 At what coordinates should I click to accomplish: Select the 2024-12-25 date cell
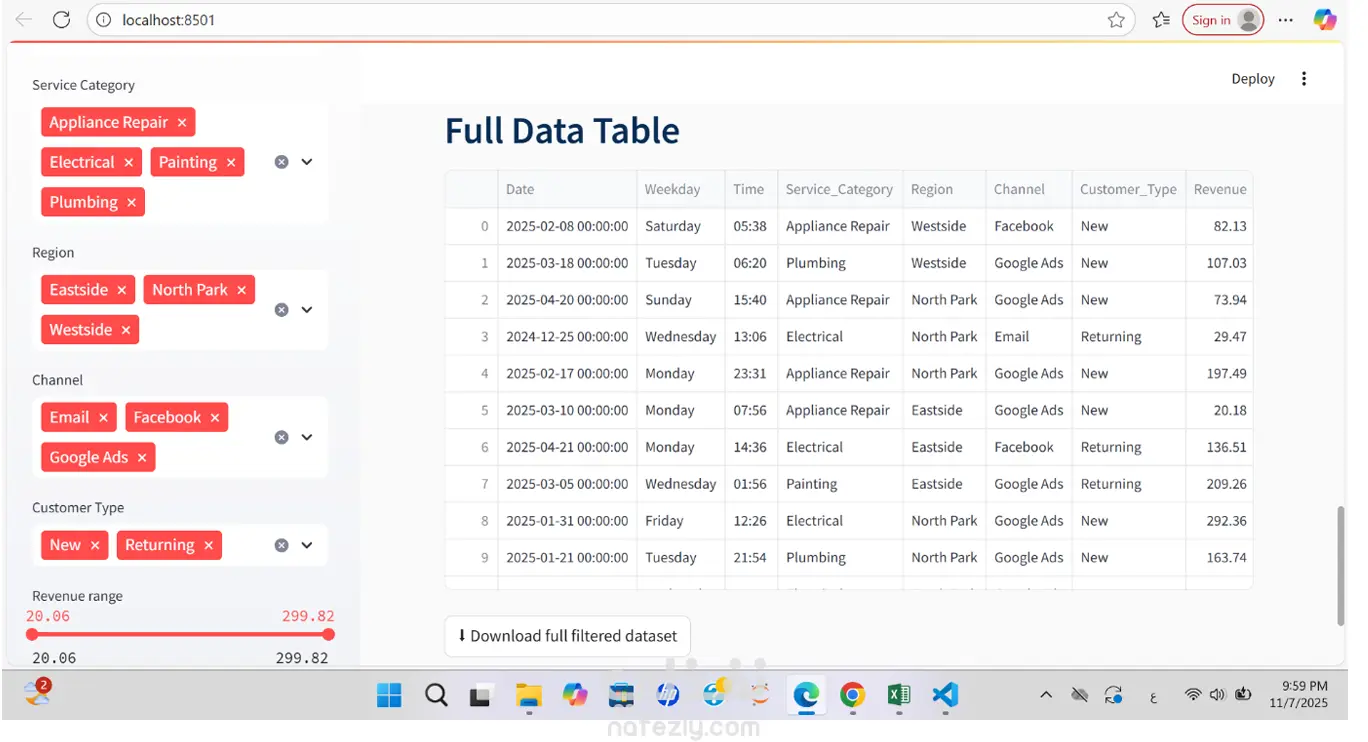(567, 337)
